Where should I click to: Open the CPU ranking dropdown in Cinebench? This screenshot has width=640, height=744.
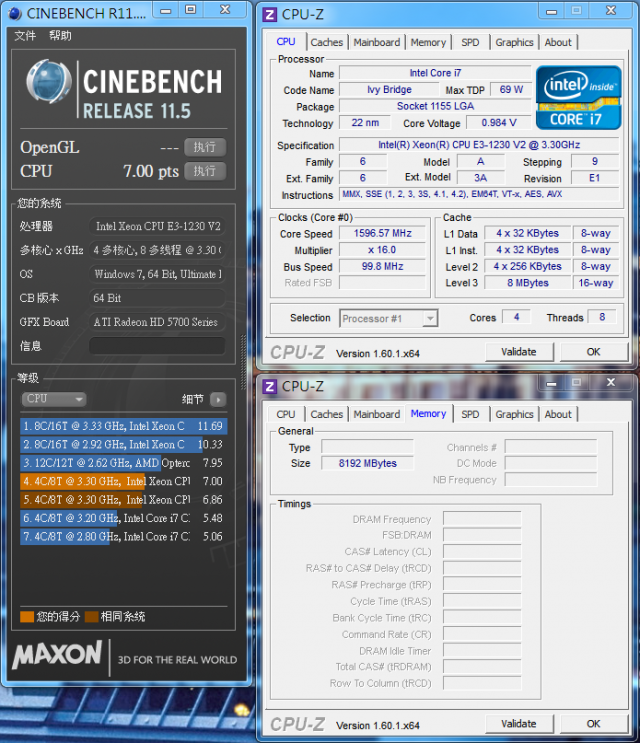click(x=54, y=399)
